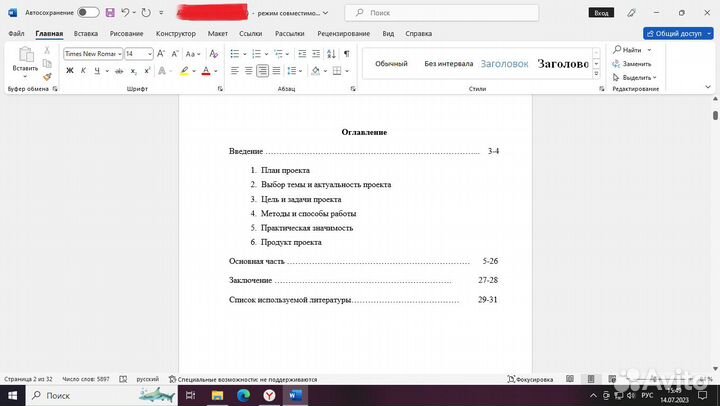Toggle italic К formatting

pos(83,71)
